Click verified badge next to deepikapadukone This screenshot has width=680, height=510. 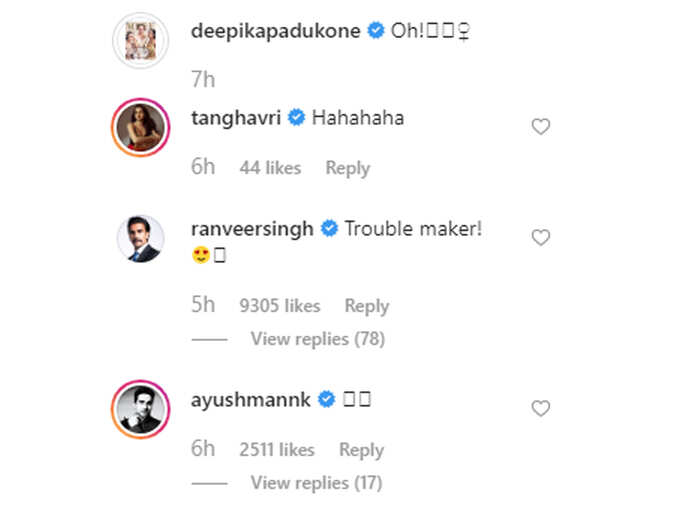(x=376, y=30)
